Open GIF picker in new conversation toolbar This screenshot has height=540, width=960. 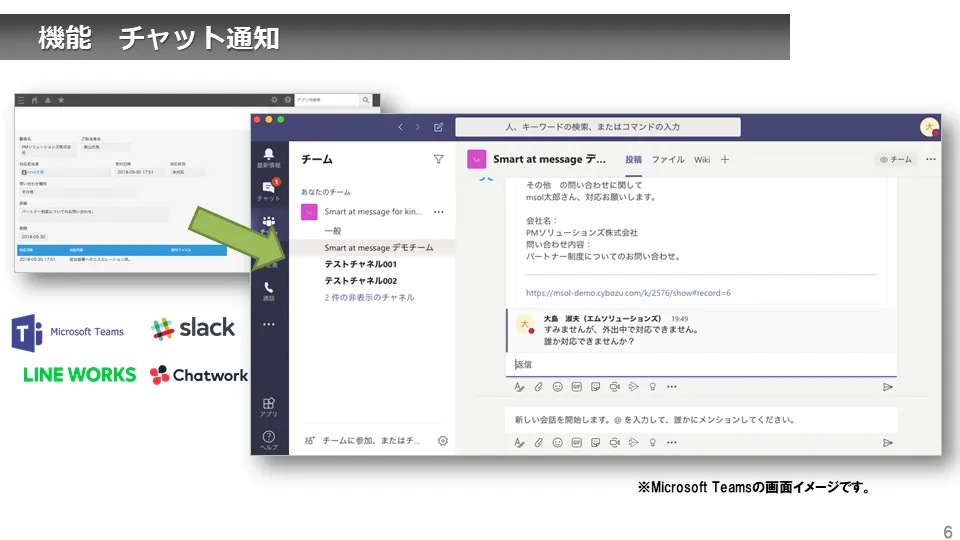coord(576,443)
